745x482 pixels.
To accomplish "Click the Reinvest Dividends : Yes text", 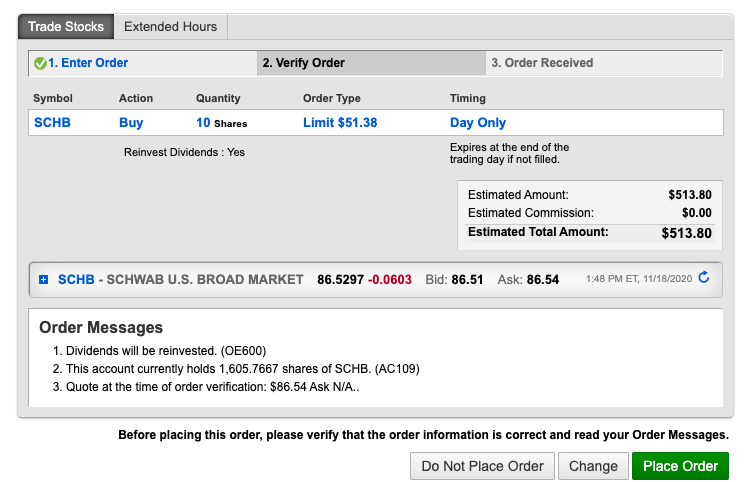I will point(184,152).
